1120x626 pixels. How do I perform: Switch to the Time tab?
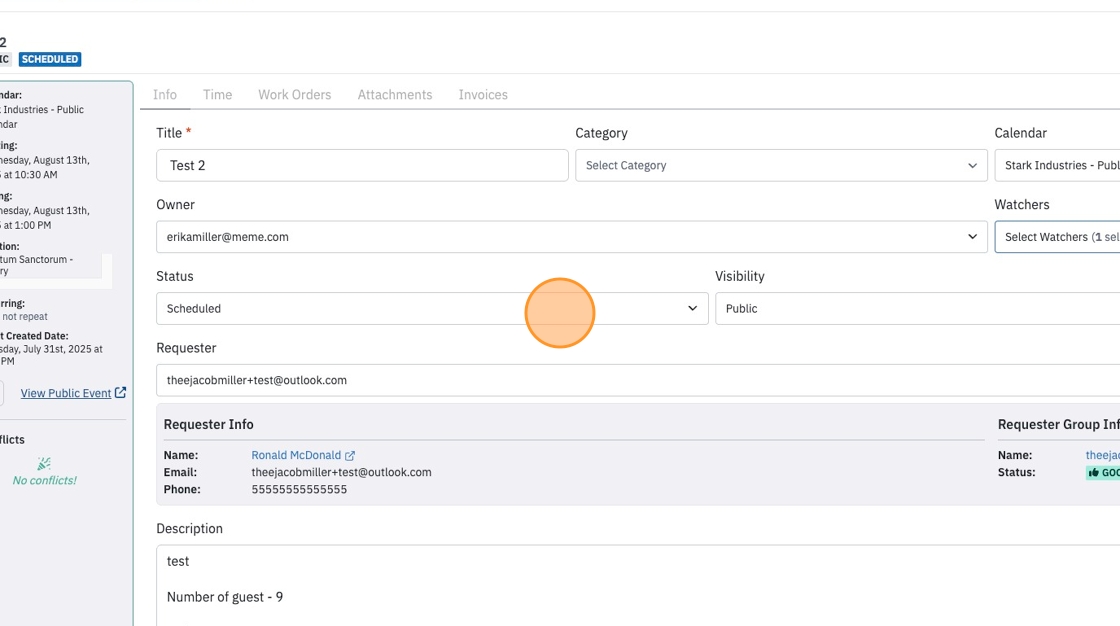pos(217,94)
